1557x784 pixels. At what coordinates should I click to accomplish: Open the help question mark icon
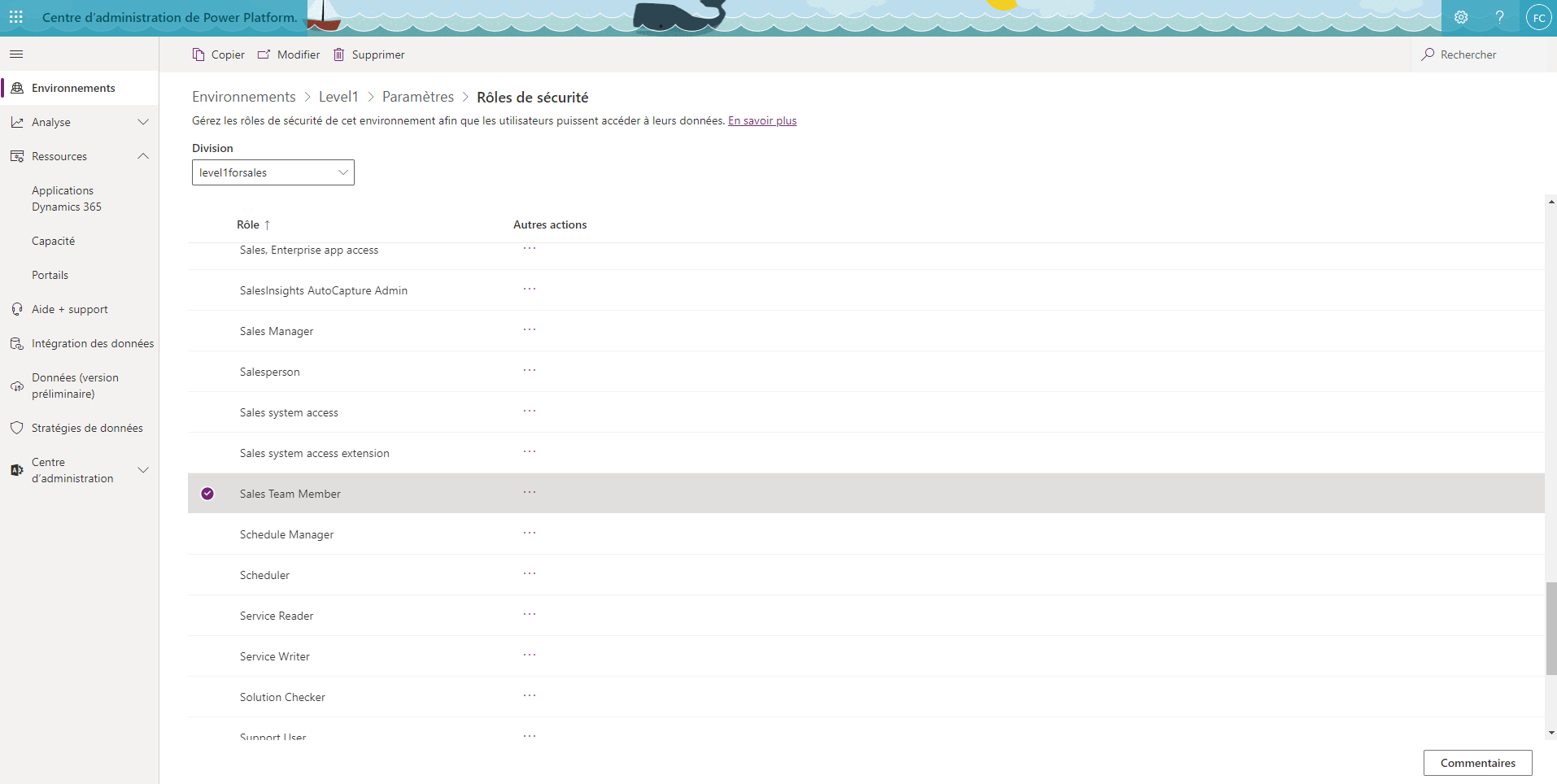(x=1499, y=17)
